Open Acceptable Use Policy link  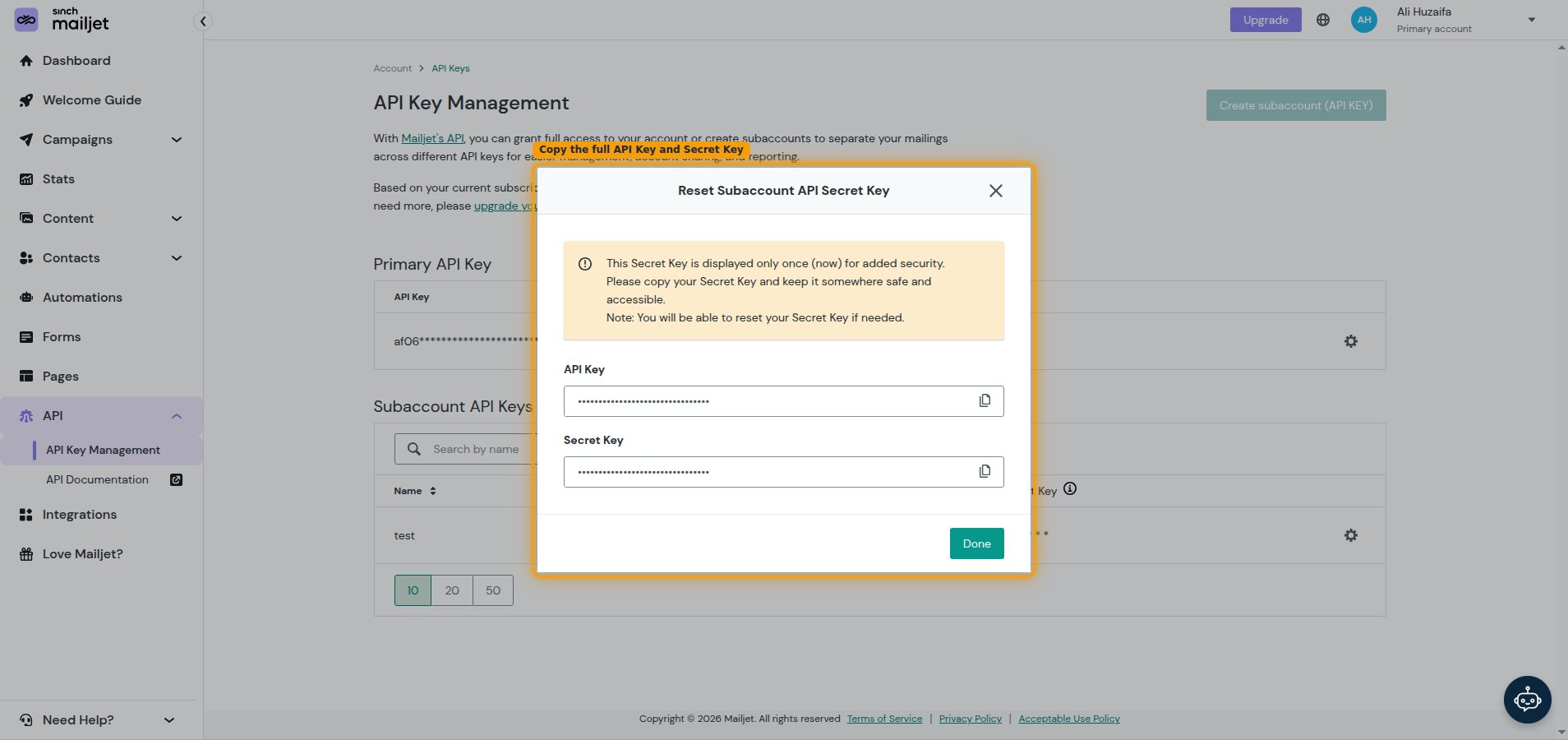[x=1069, y=719]
